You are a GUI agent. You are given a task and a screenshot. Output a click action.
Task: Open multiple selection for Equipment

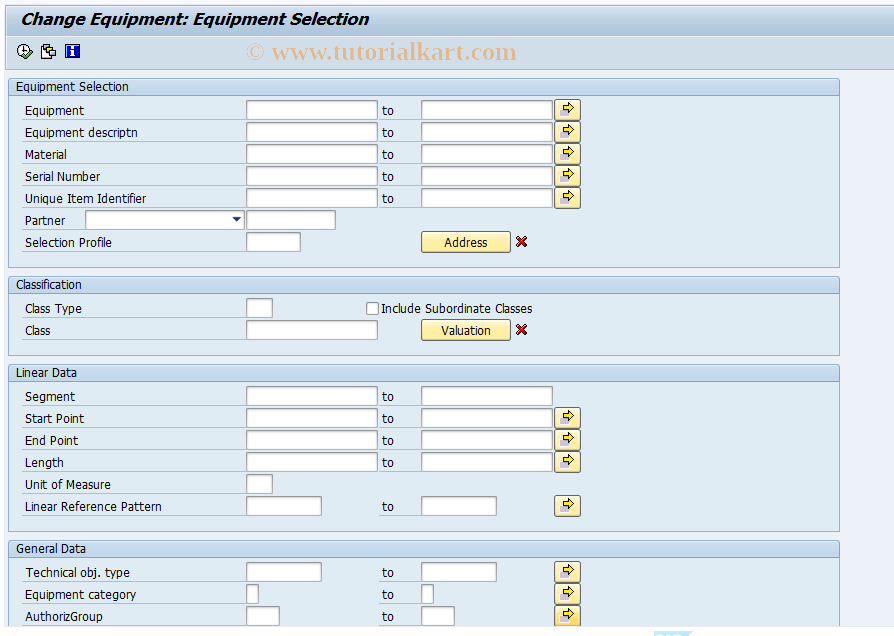[x=567, y=109]
